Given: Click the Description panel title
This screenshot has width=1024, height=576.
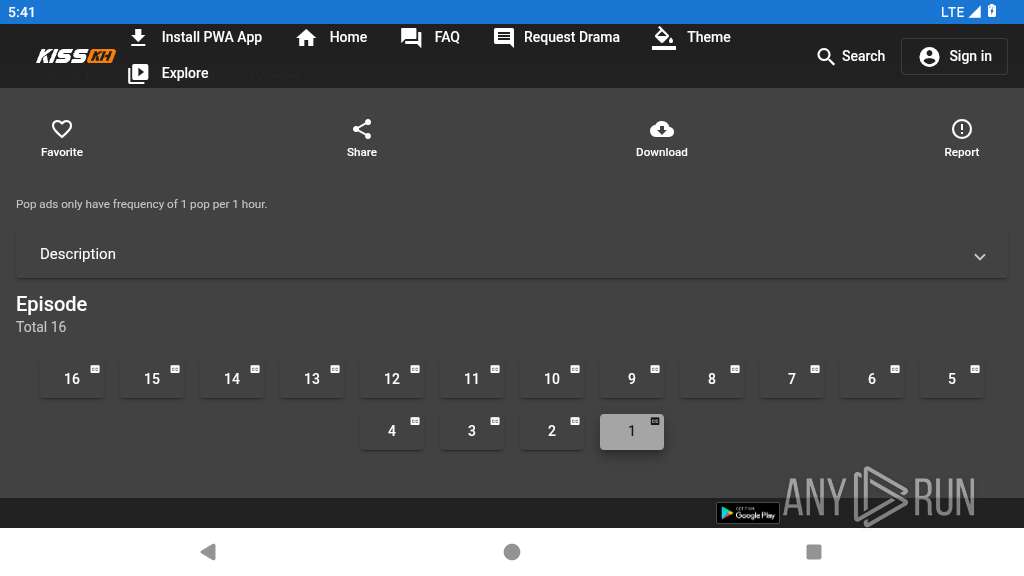Looking at the screenshot, I should pos(78,254).
